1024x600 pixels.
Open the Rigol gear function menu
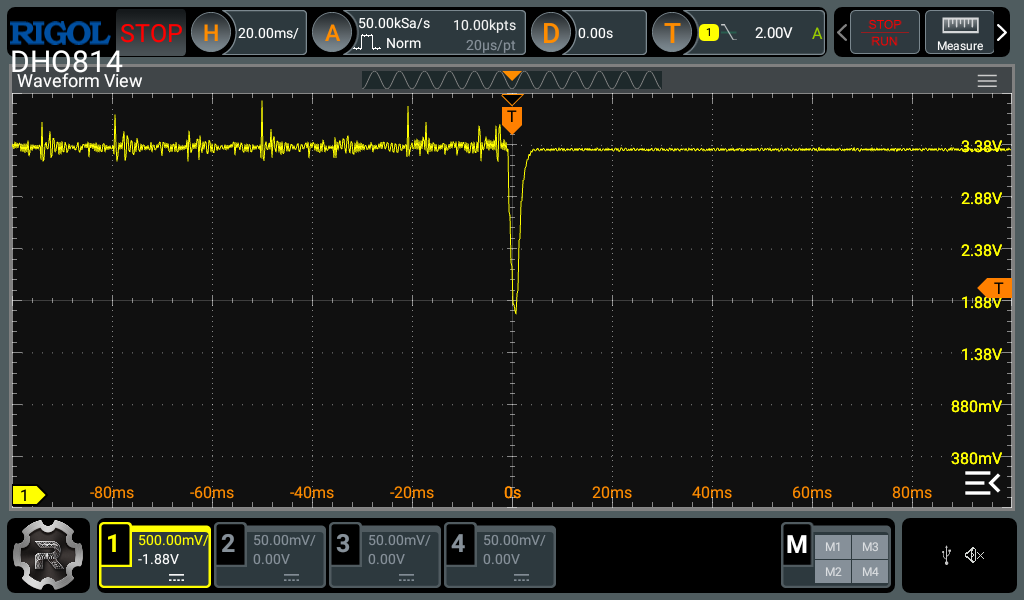coord(49,556)
